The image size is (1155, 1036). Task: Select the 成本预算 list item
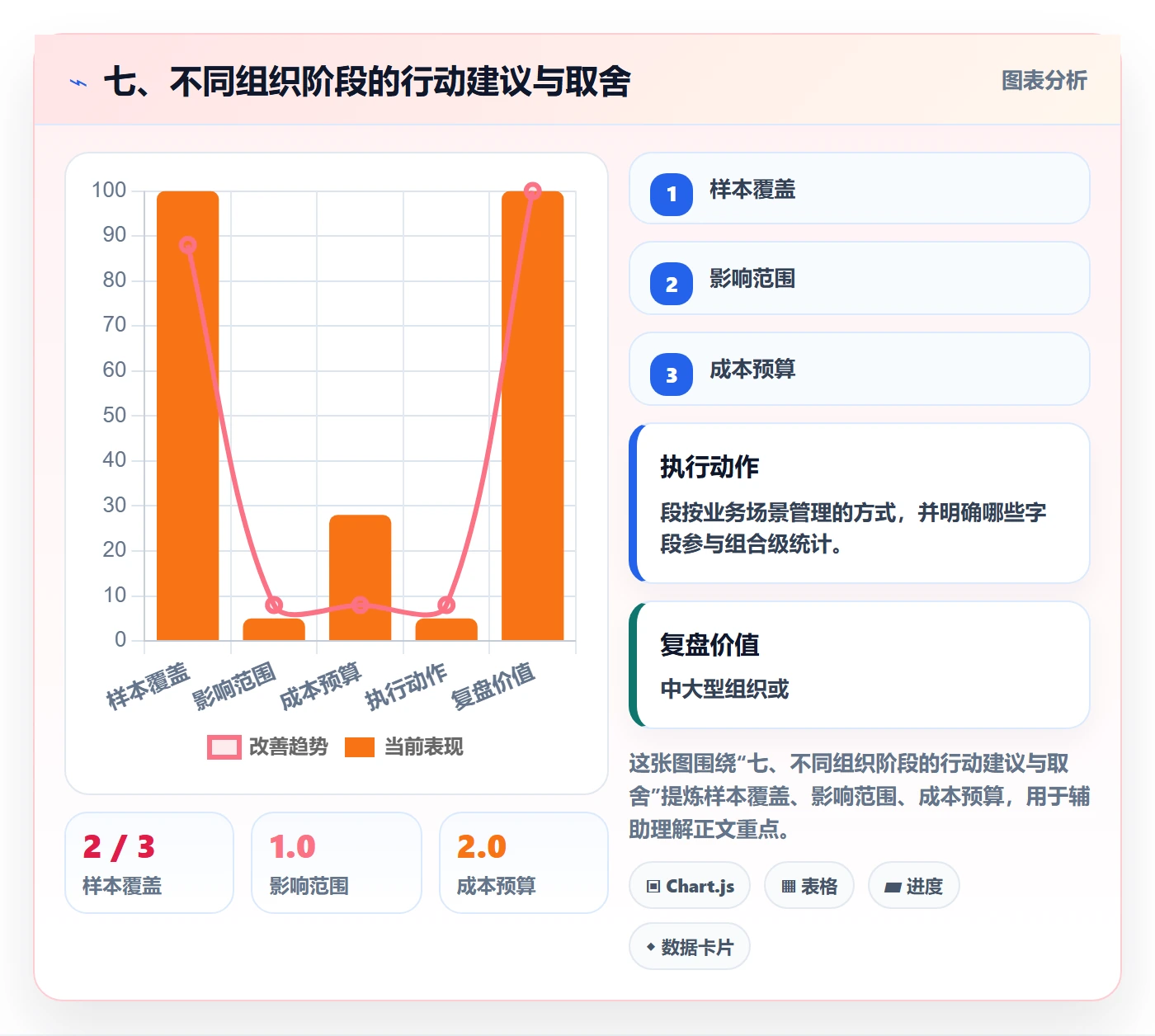[x=859, y=369]
